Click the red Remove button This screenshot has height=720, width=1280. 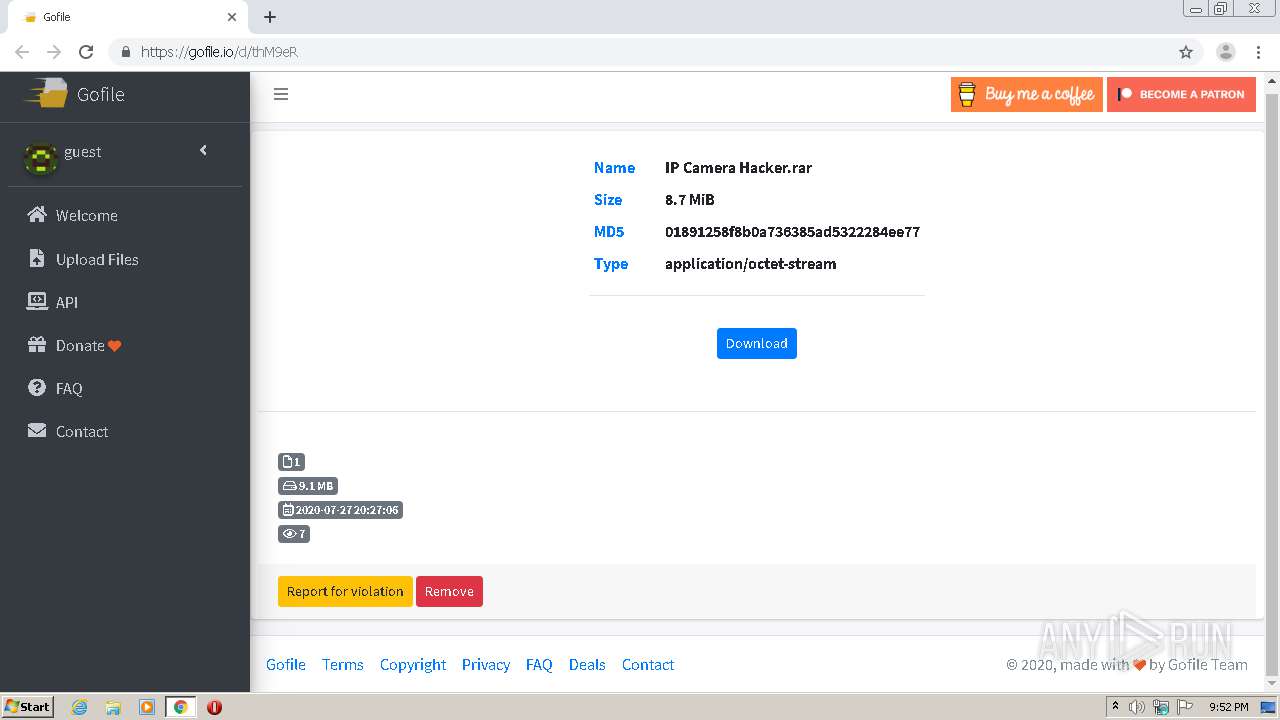click(449, 591)
